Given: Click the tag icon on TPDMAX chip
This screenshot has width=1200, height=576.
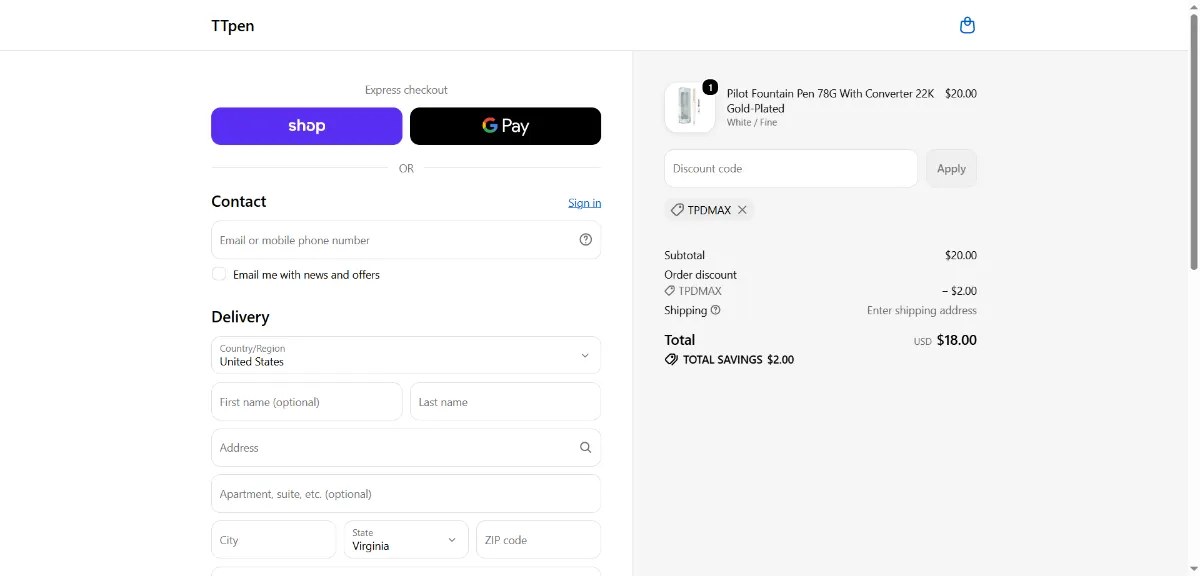Looking at the screenshot, I should coord(677,210).
